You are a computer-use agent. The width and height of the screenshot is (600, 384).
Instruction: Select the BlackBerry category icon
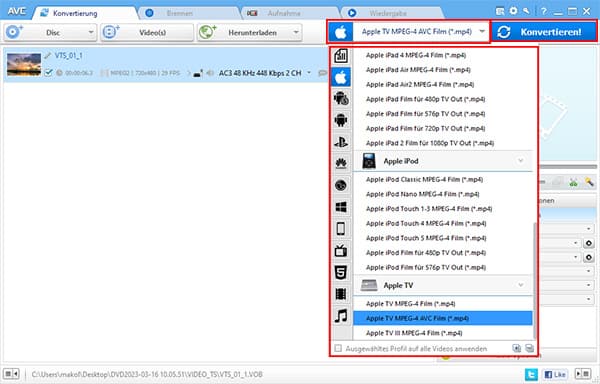pyautogui.click(x=341, y=185)
